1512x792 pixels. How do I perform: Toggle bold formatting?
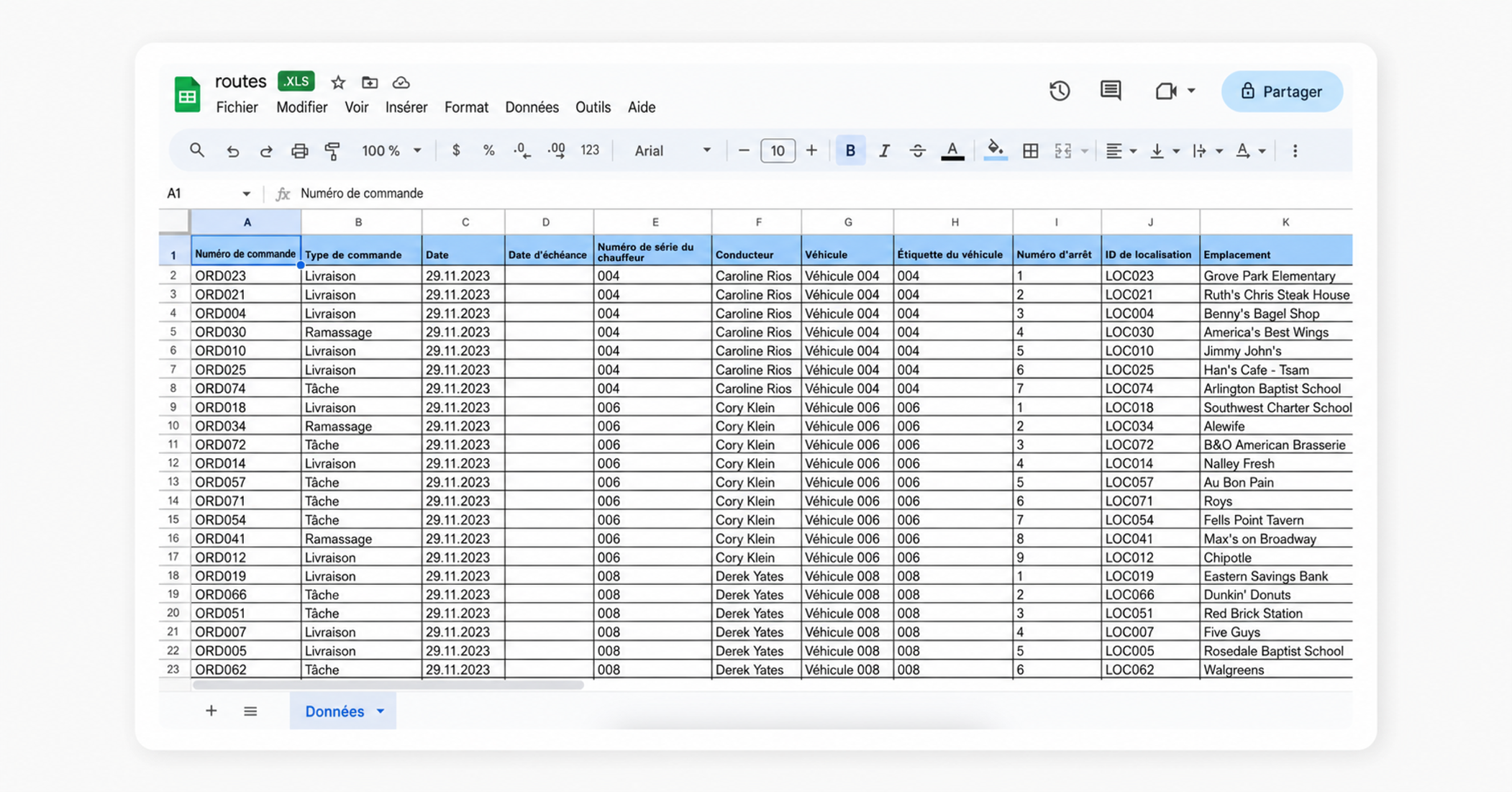point(850,150)
